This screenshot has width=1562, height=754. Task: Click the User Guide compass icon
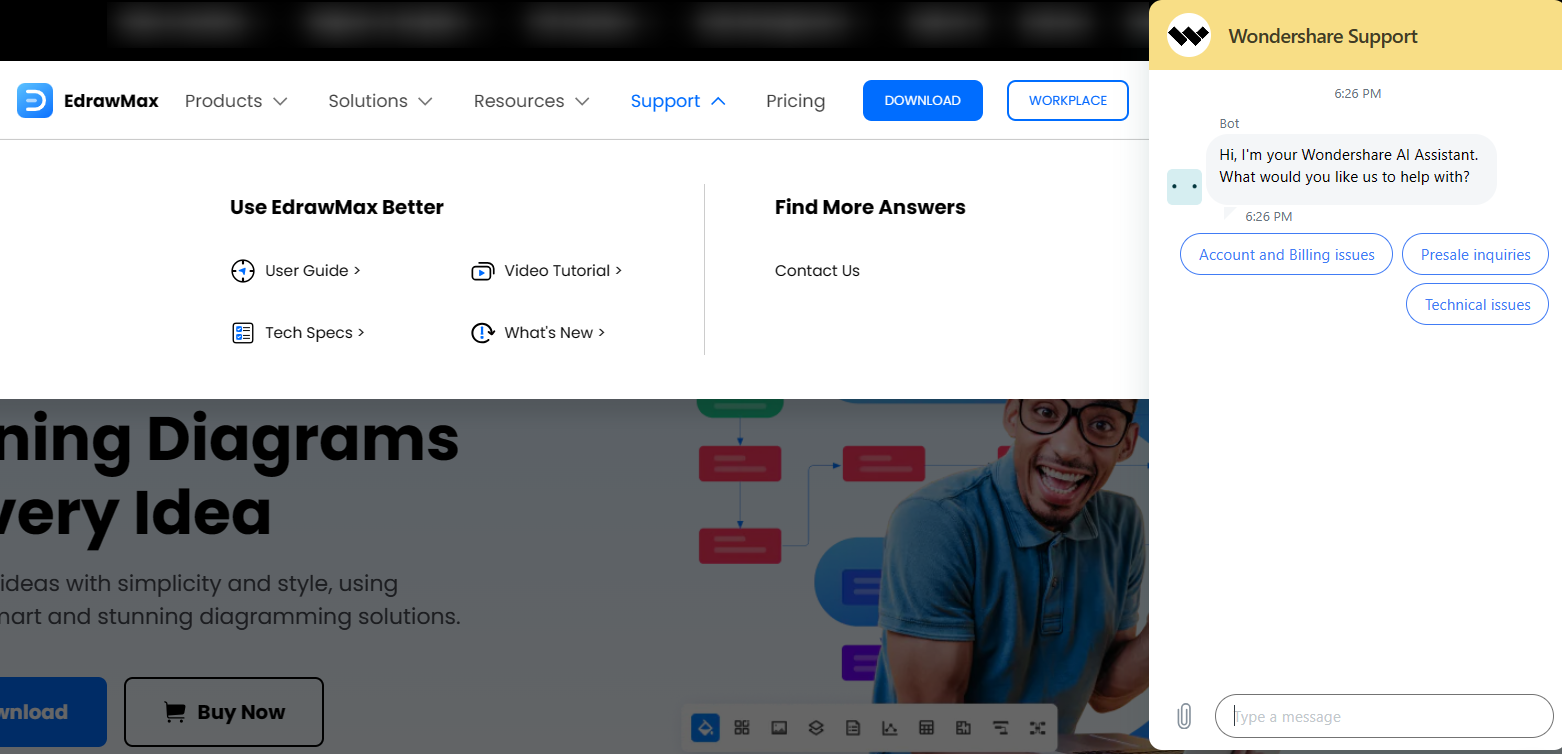pos(243,271)
